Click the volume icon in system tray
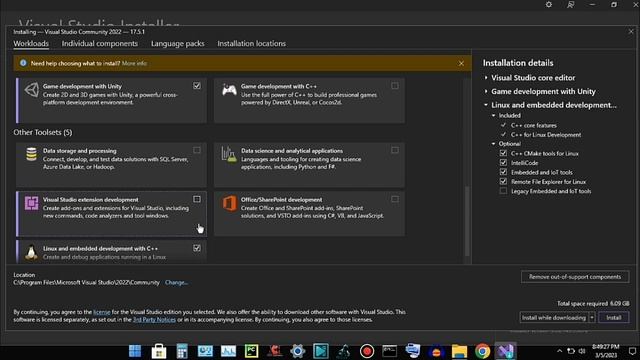 coord(582,351)
